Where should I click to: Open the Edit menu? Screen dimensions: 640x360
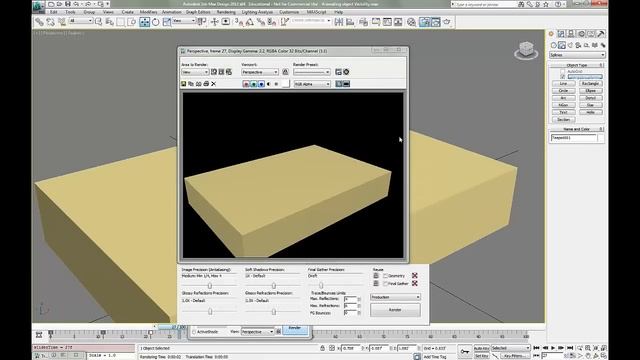point(53,12)
